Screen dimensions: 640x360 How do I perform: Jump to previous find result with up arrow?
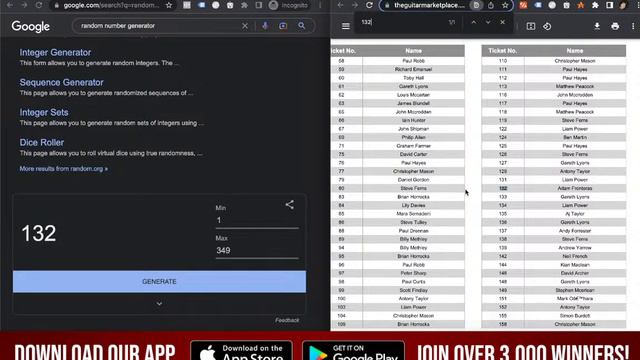click(x=473, y=22)
